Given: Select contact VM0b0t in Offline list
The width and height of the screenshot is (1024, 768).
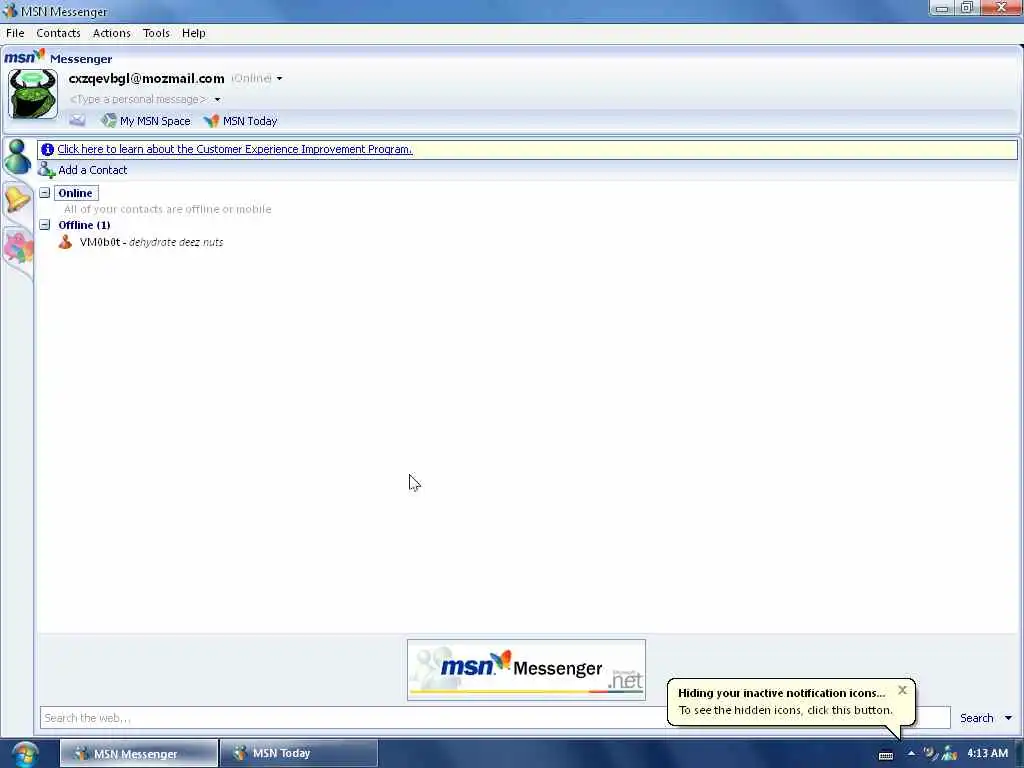Looking at the screenshot, I should pos(151,242).
